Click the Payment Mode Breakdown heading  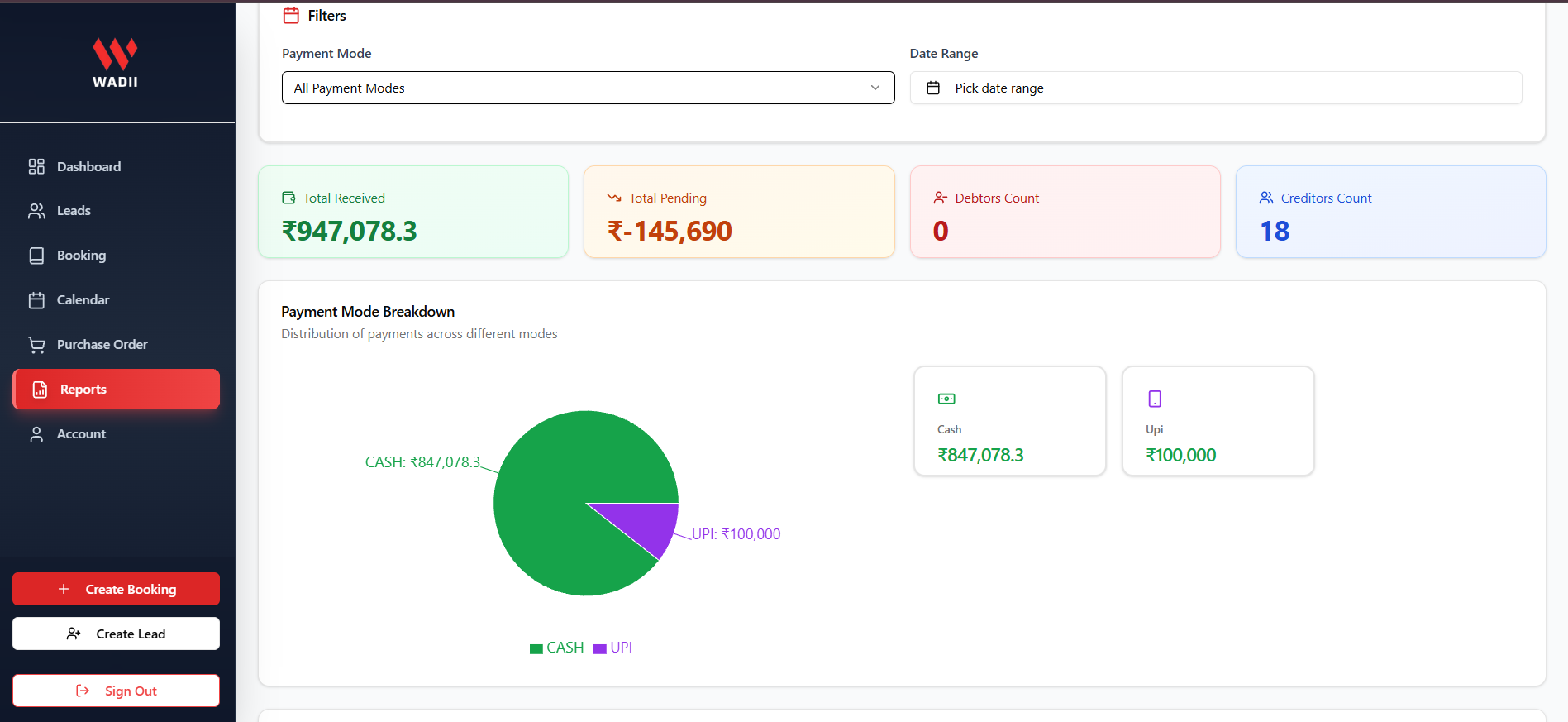368,312
